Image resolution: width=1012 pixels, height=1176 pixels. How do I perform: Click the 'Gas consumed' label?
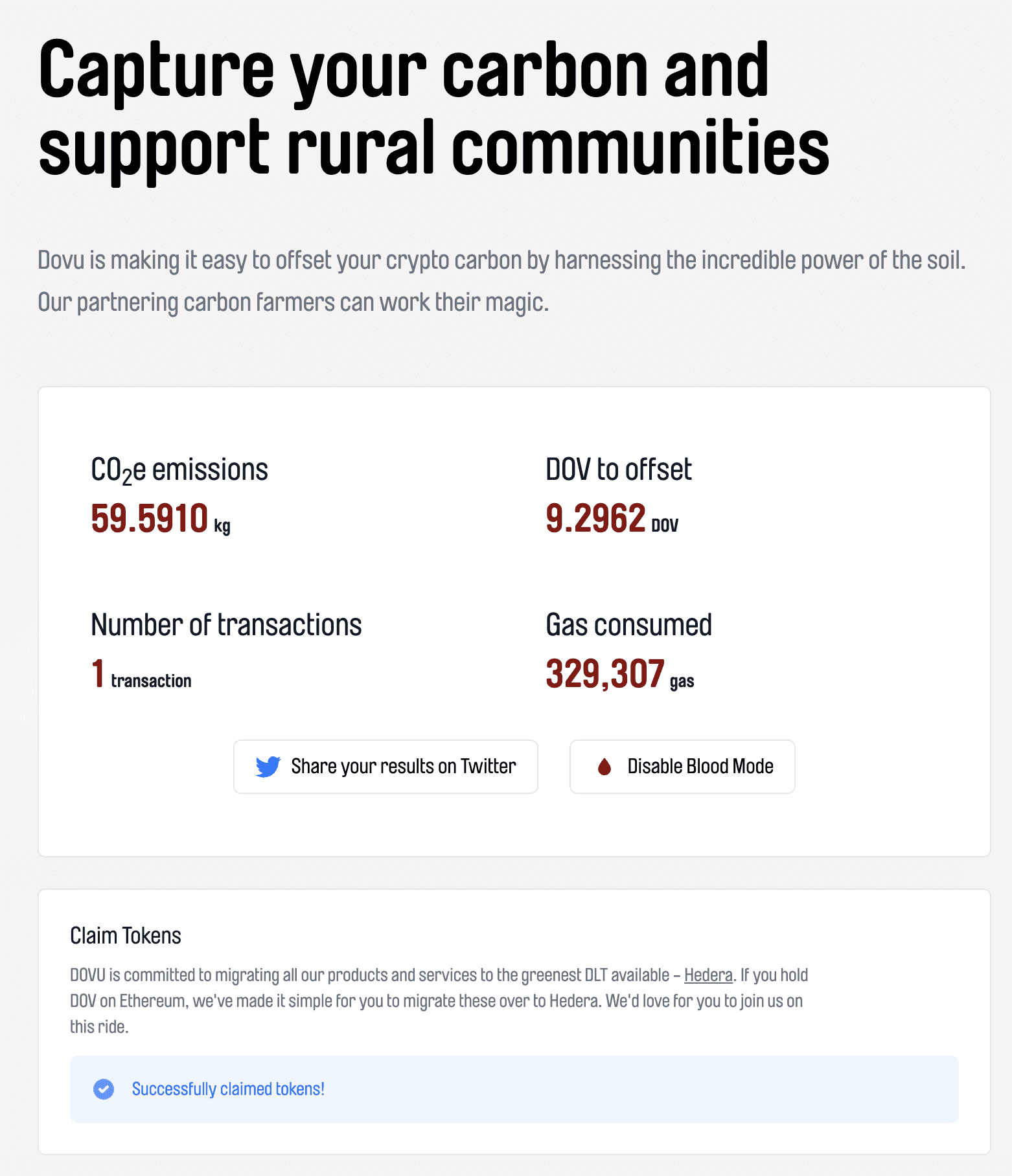pyautogui.click(x=628, y=626)
